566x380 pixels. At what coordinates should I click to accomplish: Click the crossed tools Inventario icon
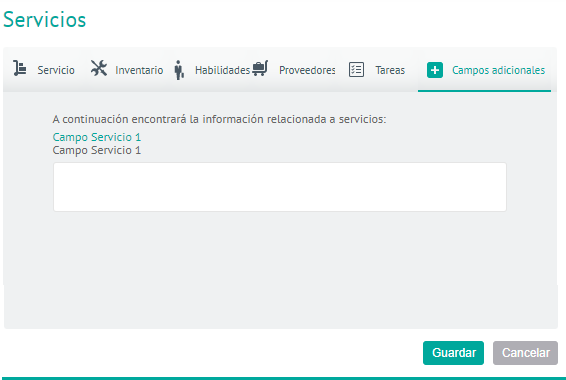[99, 68]
